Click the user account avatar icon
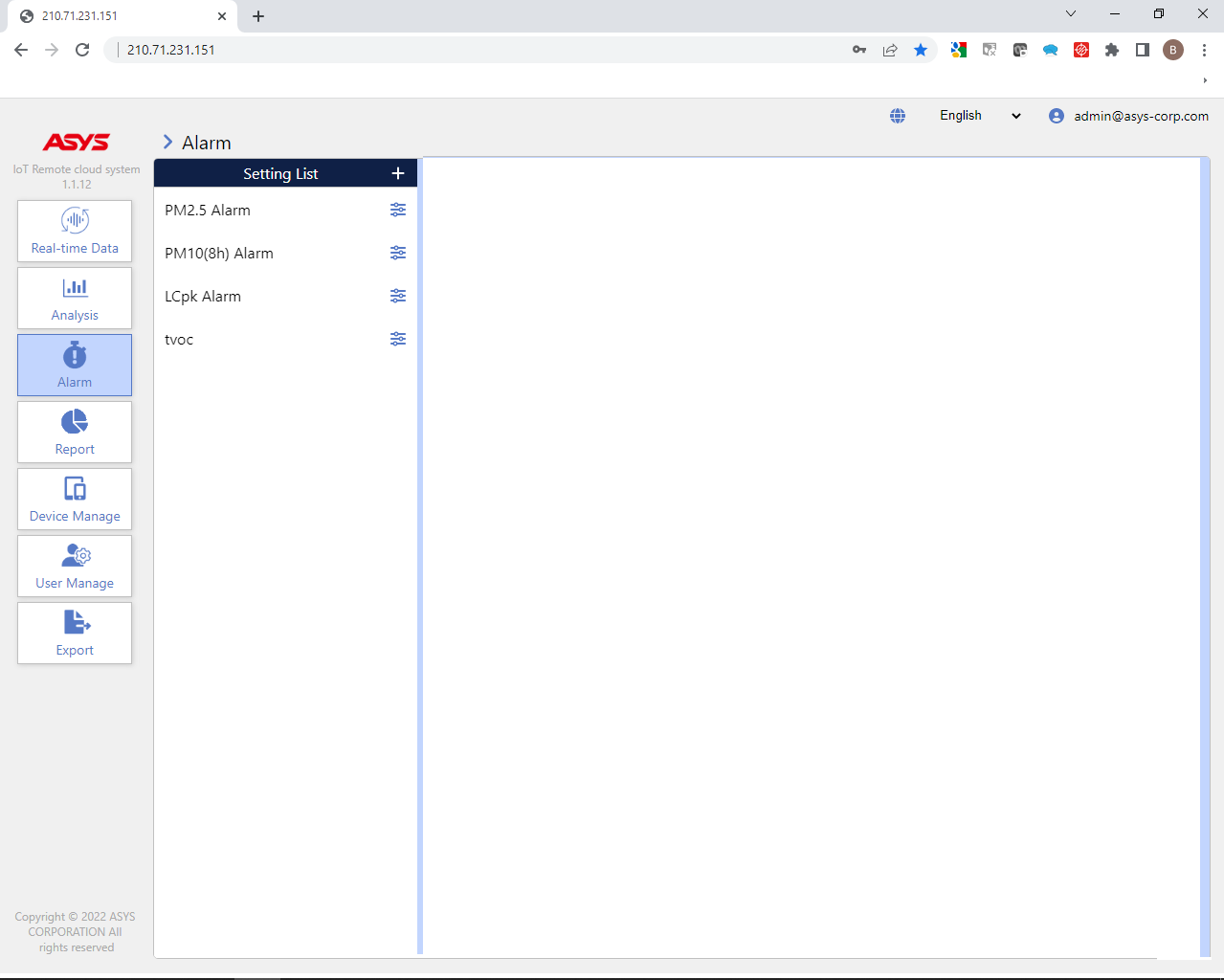The width and height of the screenshot is (1224, 980). click(x=1057, y=116)
